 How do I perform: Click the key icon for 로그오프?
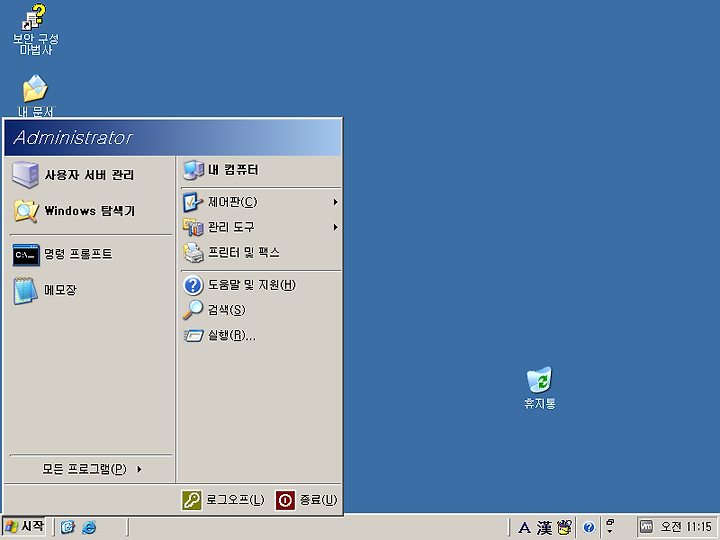[191, 500]
